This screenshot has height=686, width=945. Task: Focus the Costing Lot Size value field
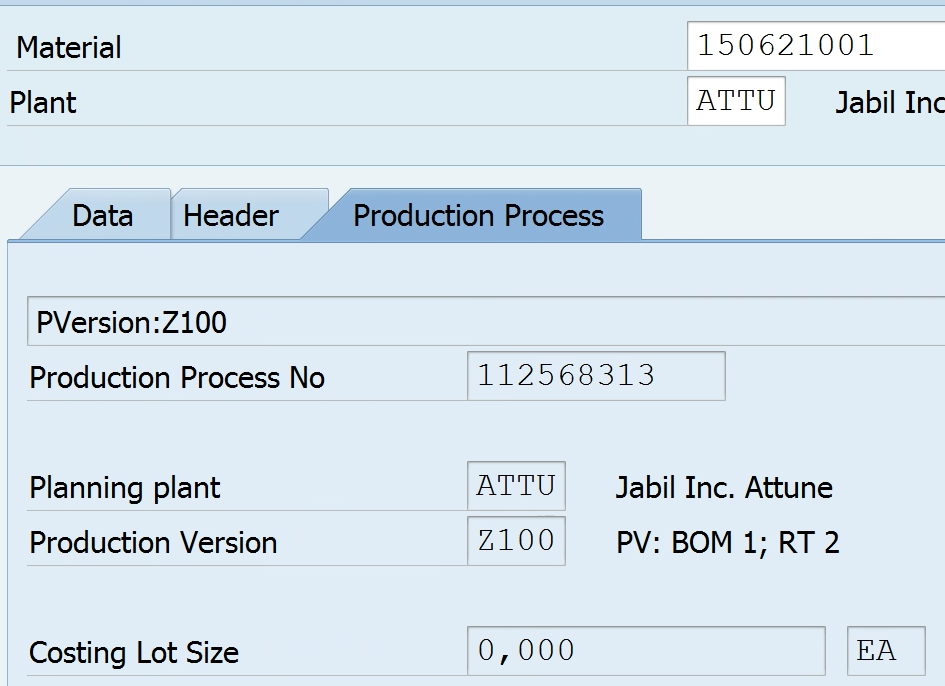645,652
